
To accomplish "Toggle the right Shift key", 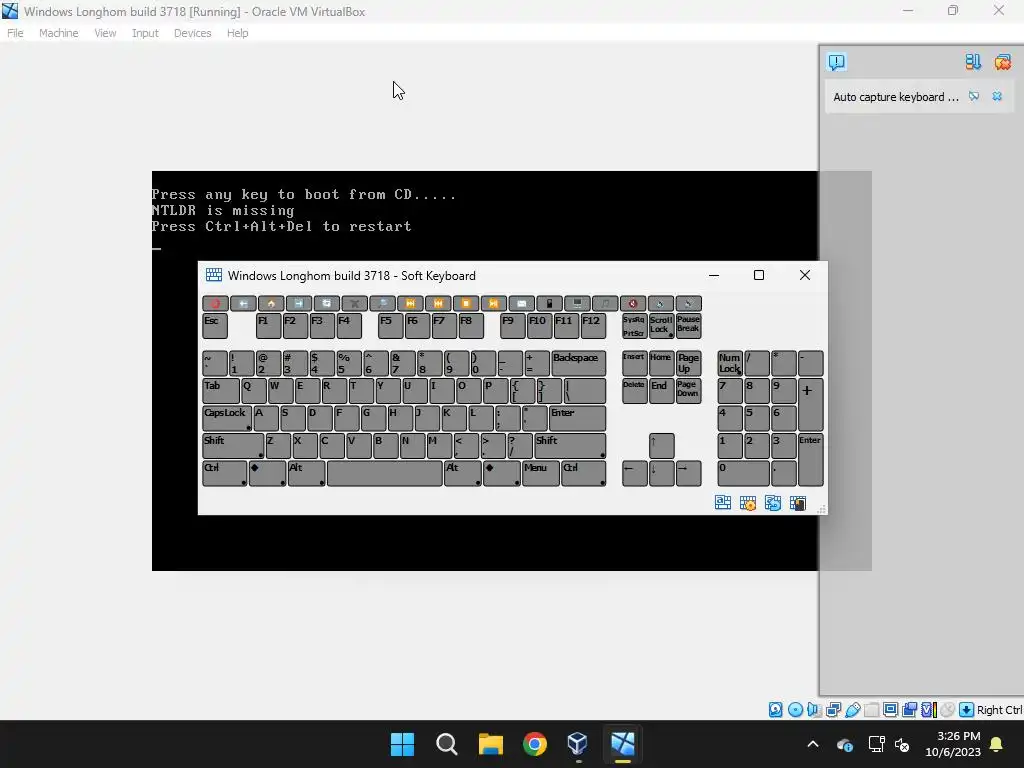I will [x=569, y=446].
